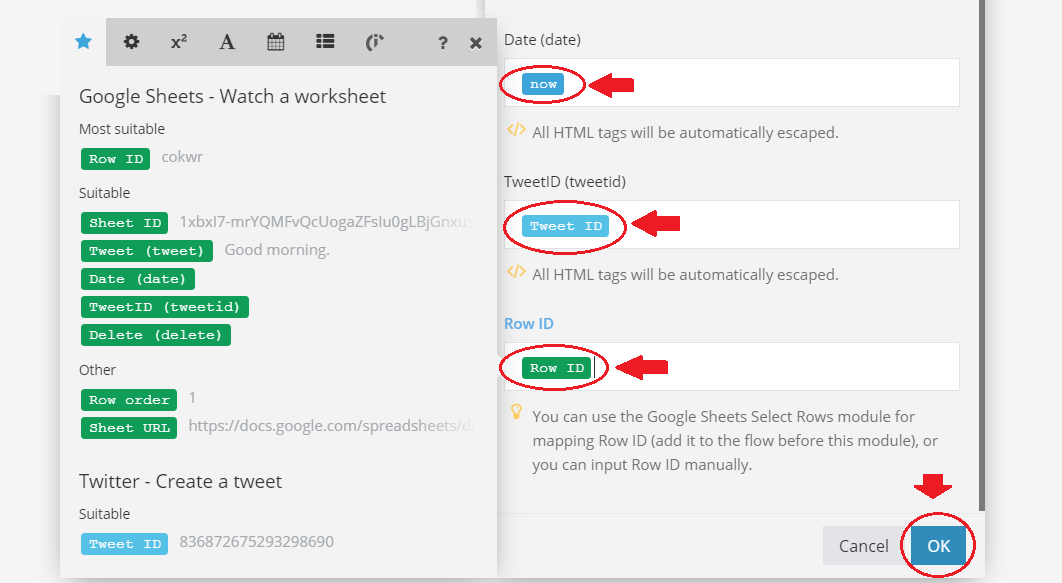Close the mapping panel with X

coord(475,43)
